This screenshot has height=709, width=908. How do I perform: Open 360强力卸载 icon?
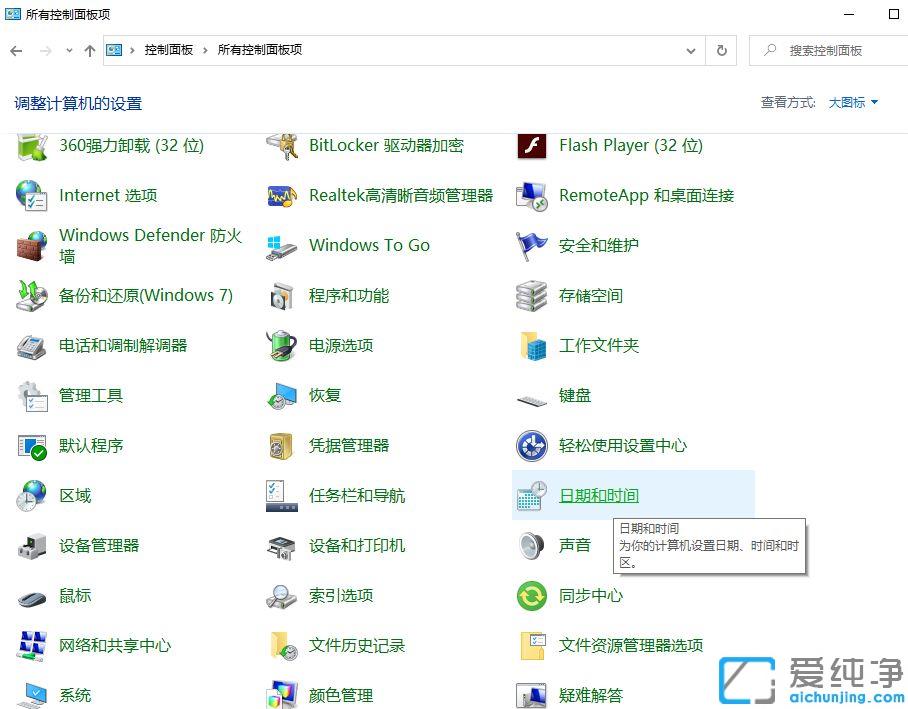[32, 146]
